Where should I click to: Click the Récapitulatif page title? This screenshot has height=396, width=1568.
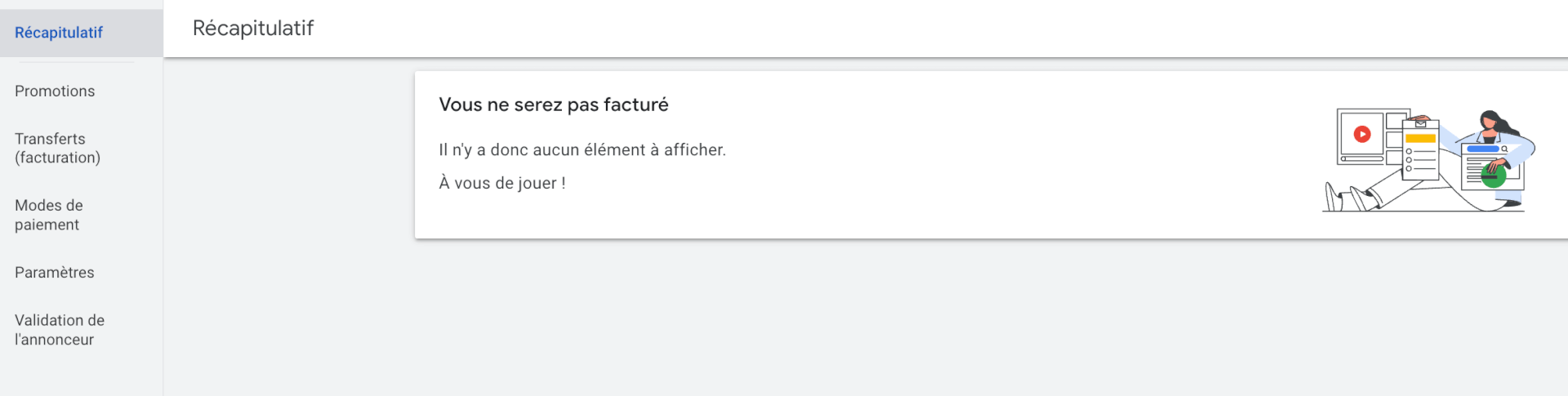[253, 28]
